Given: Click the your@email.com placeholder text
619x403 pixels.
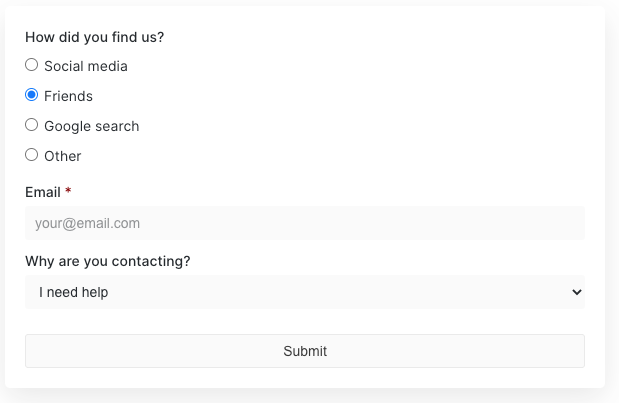Looking at the screenshot, I should [x=87, y=223].
